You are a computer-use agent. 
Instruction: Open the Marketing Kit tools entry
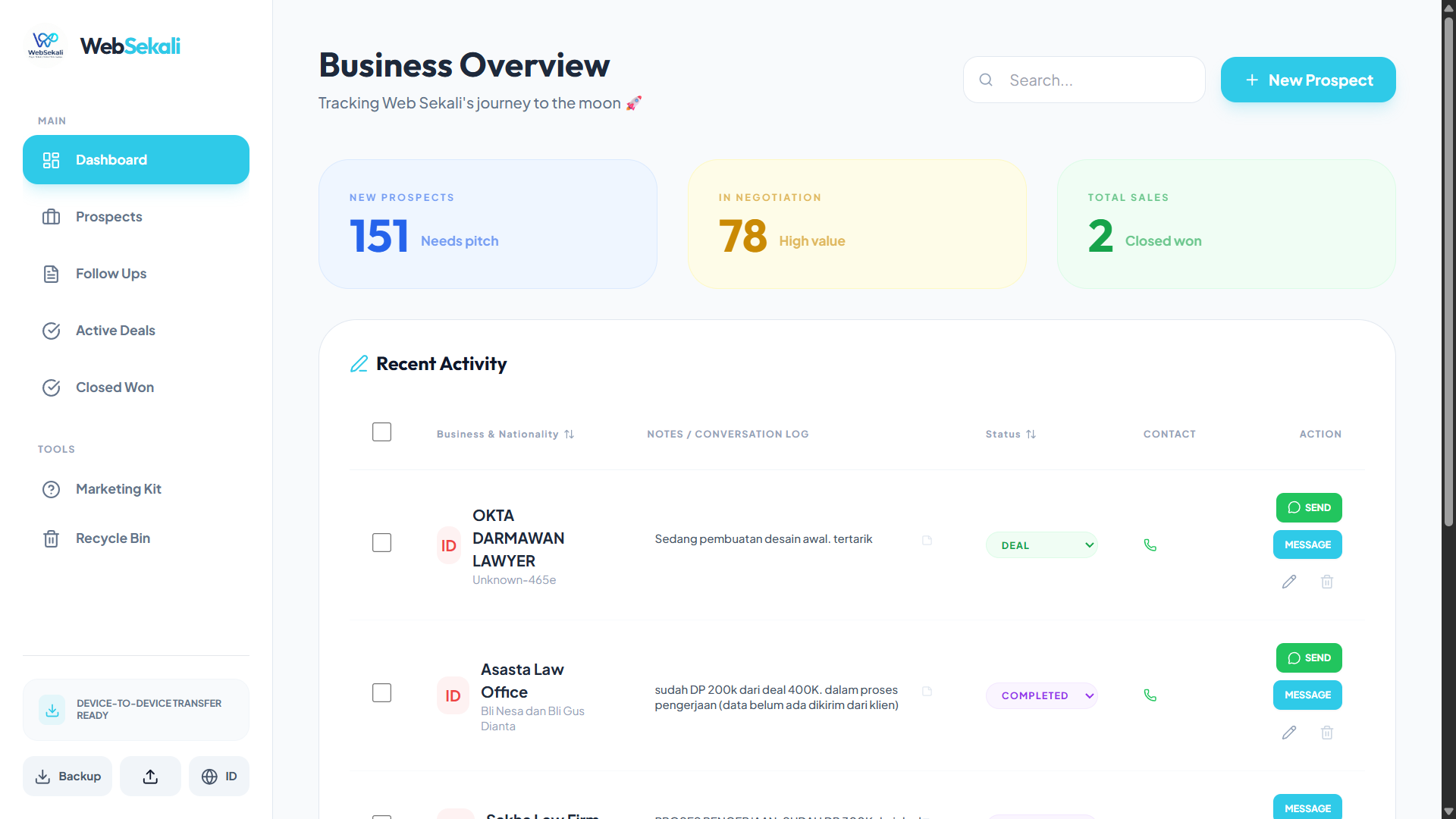tap(118, 489)
